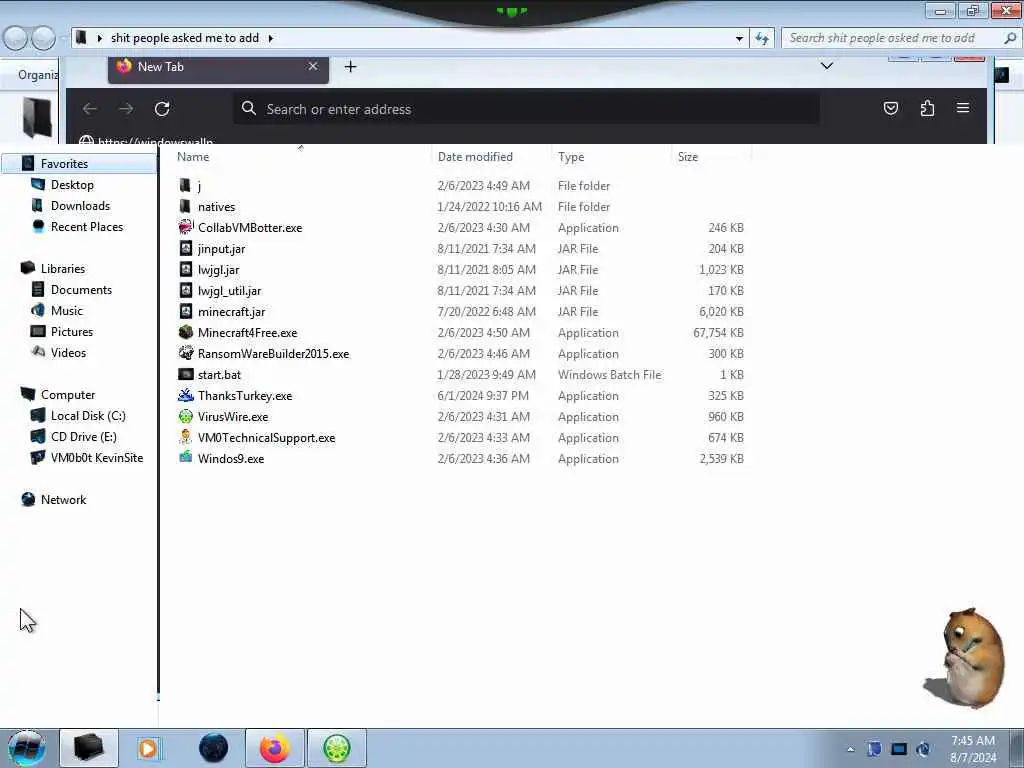Open Documents library

81,289
